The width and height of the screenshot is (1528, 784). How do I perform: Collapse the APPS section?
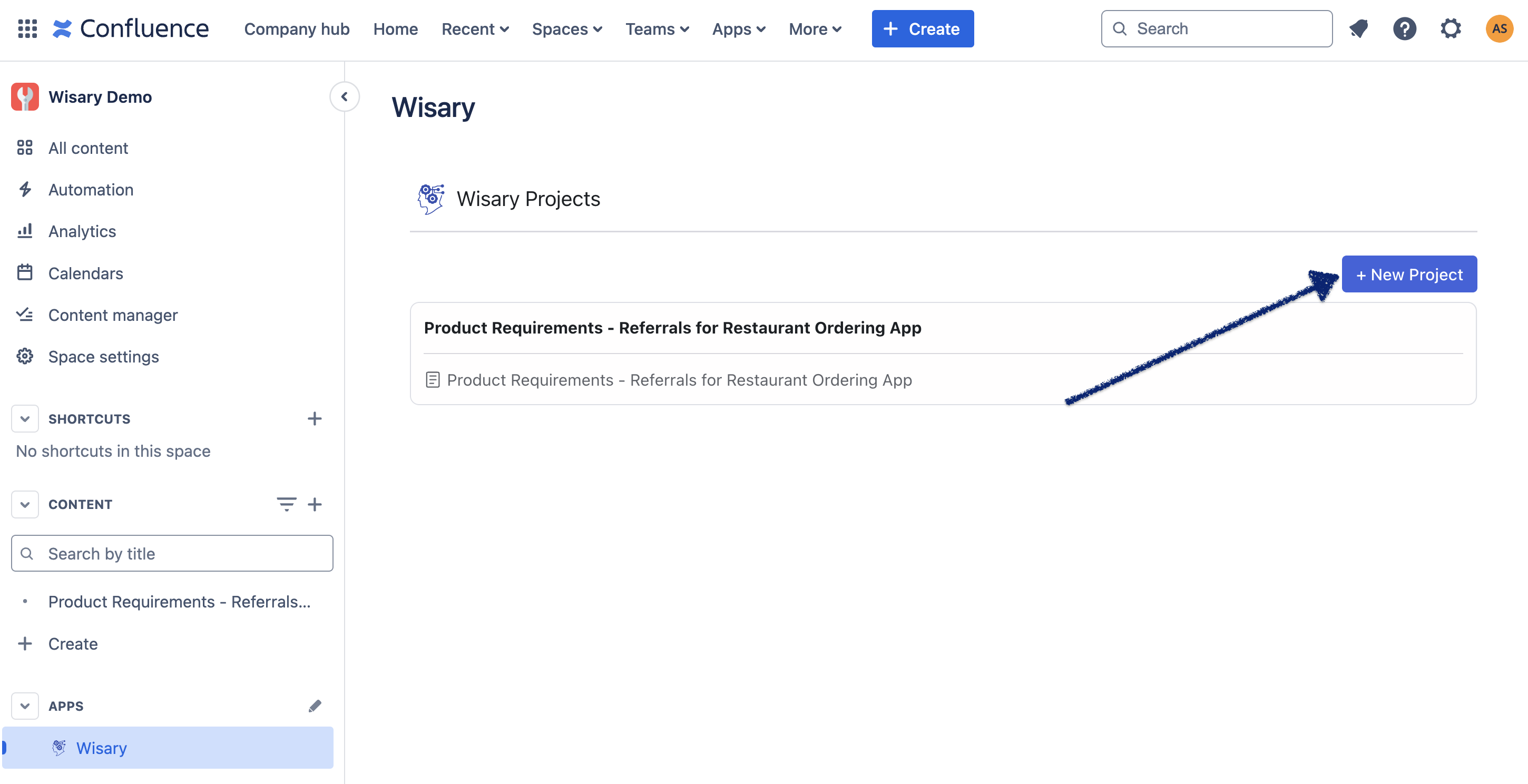coord(26,706)
